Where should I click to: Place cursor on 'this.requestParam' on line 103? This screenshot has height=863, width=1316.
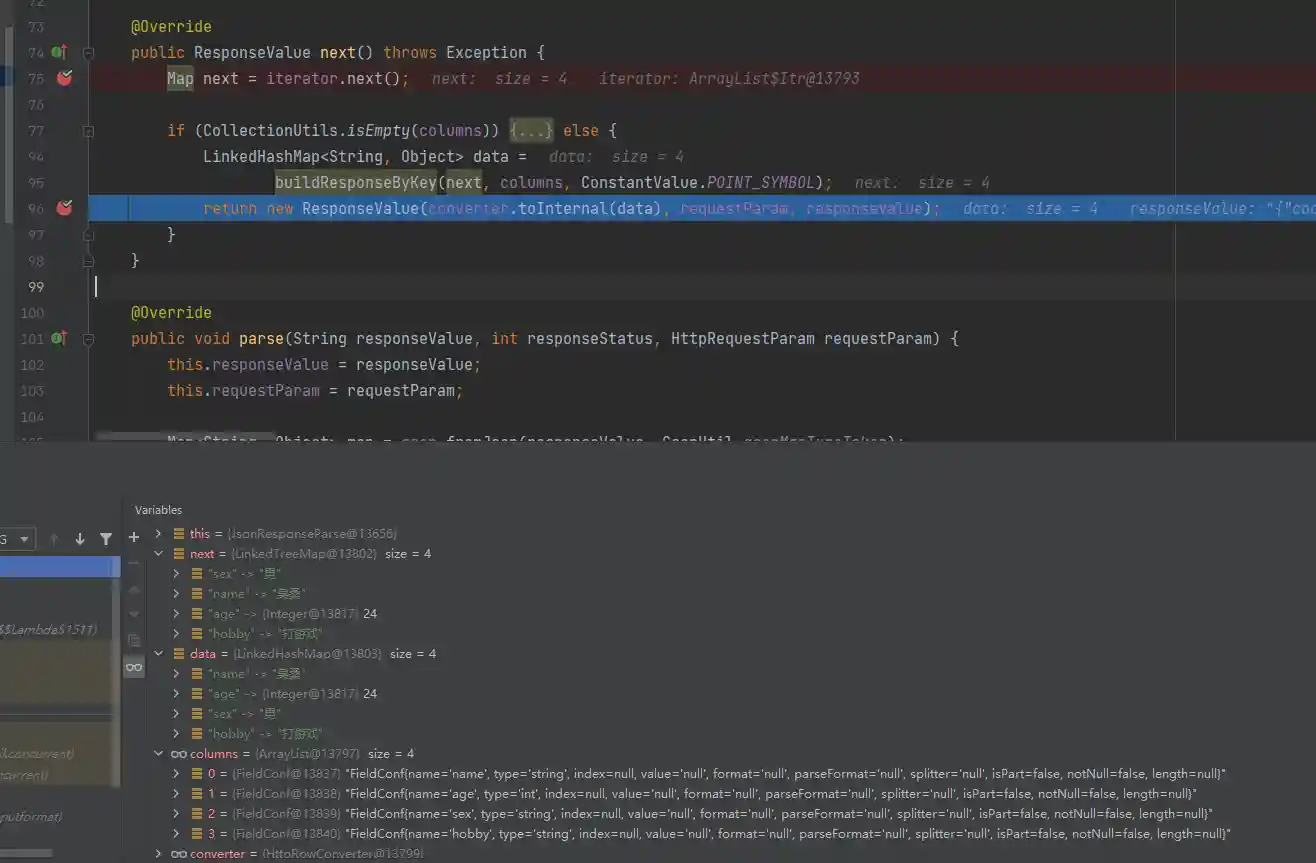(243, 390)
